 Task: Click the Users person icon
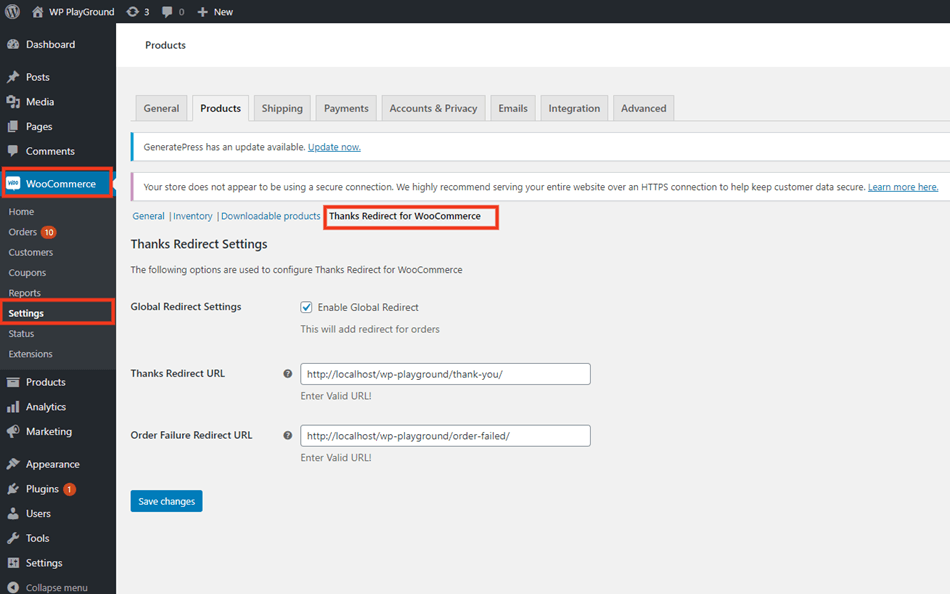pos(13,513)
